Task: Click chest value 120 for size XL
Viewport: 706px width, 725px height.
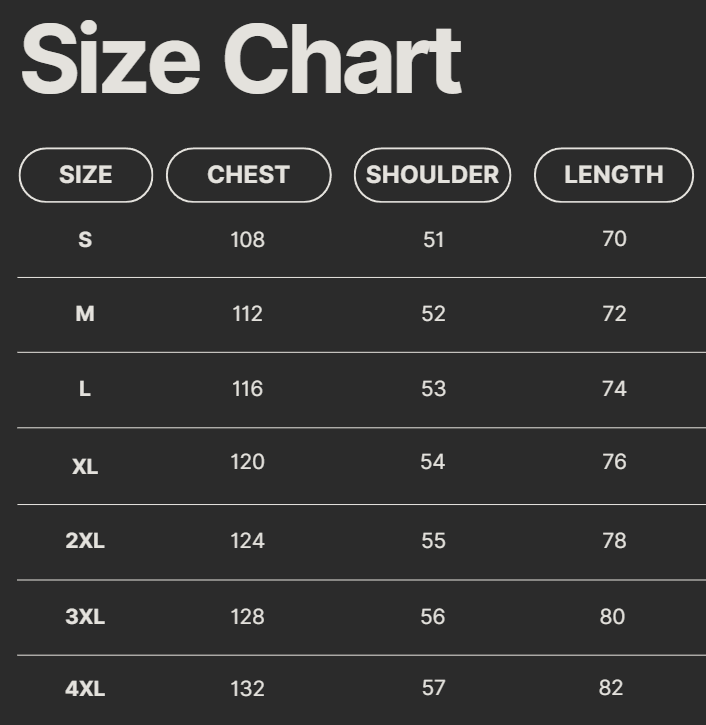Action: coord(247,462)
